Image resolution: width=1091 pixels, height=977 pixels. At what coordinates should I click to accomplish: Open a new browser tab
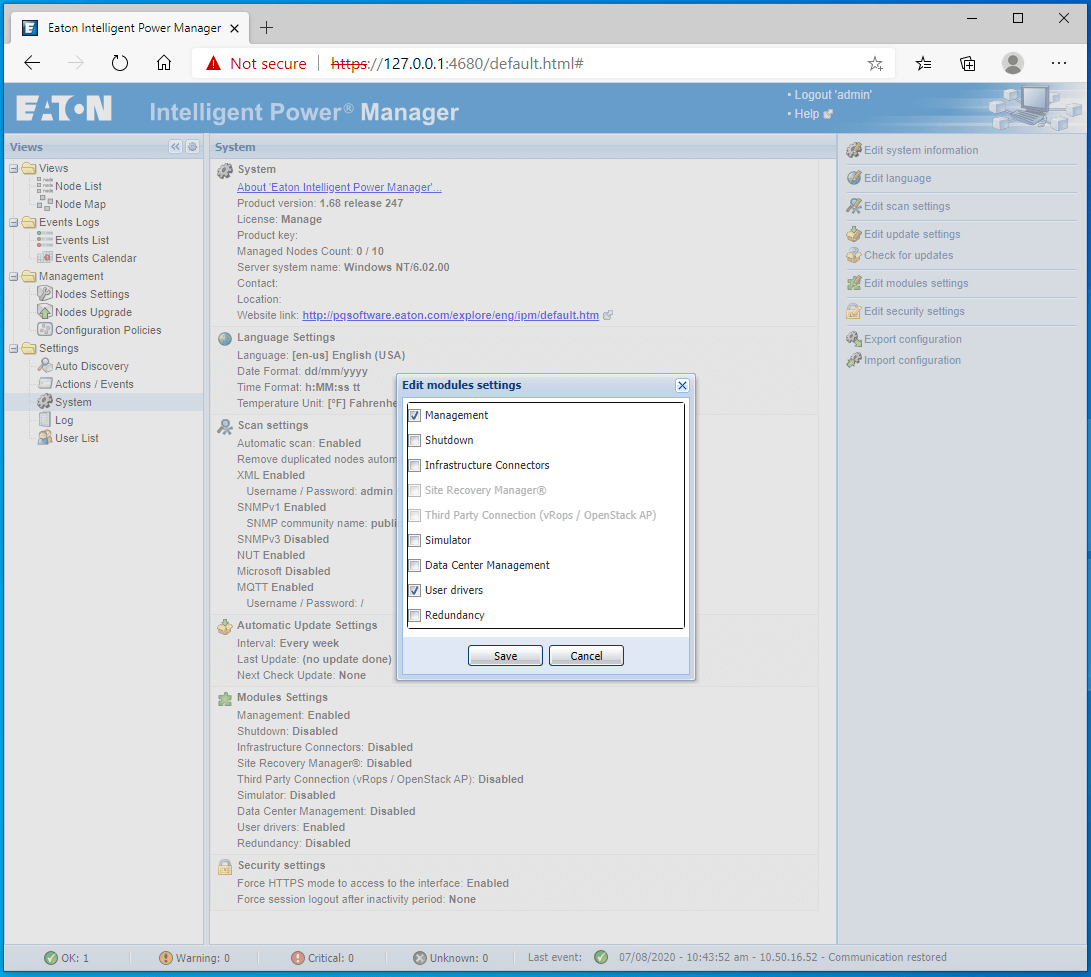click(x=266, y=27)
